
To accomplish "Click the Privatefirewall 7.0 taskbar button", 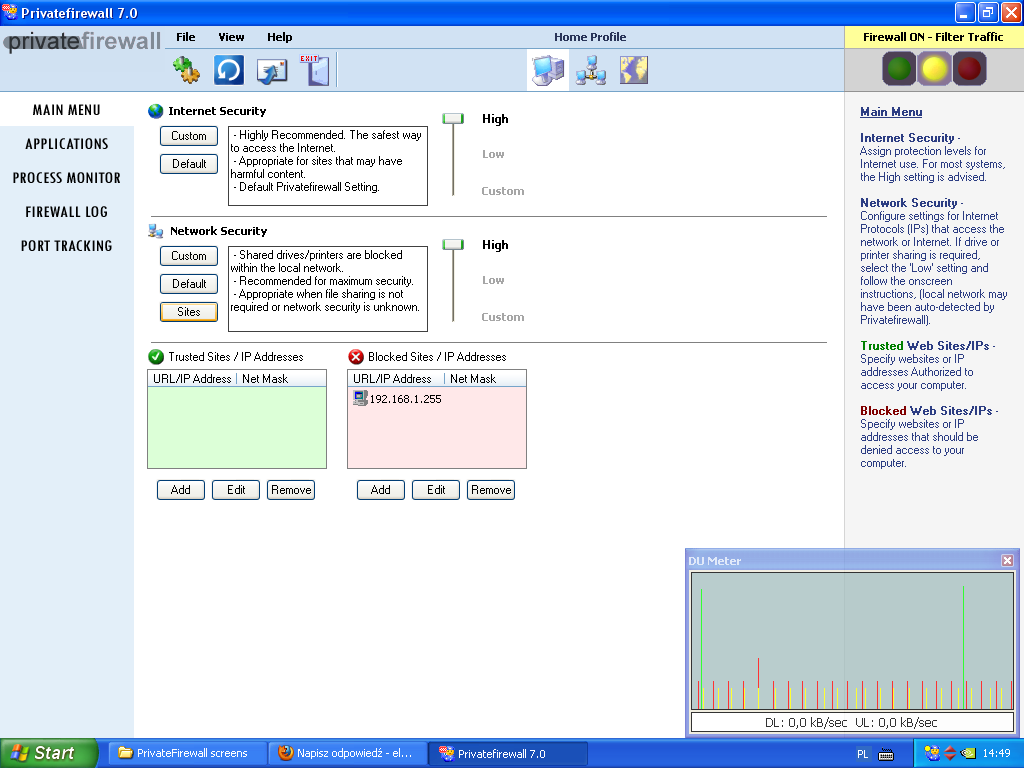I will [x=508, y=753].
